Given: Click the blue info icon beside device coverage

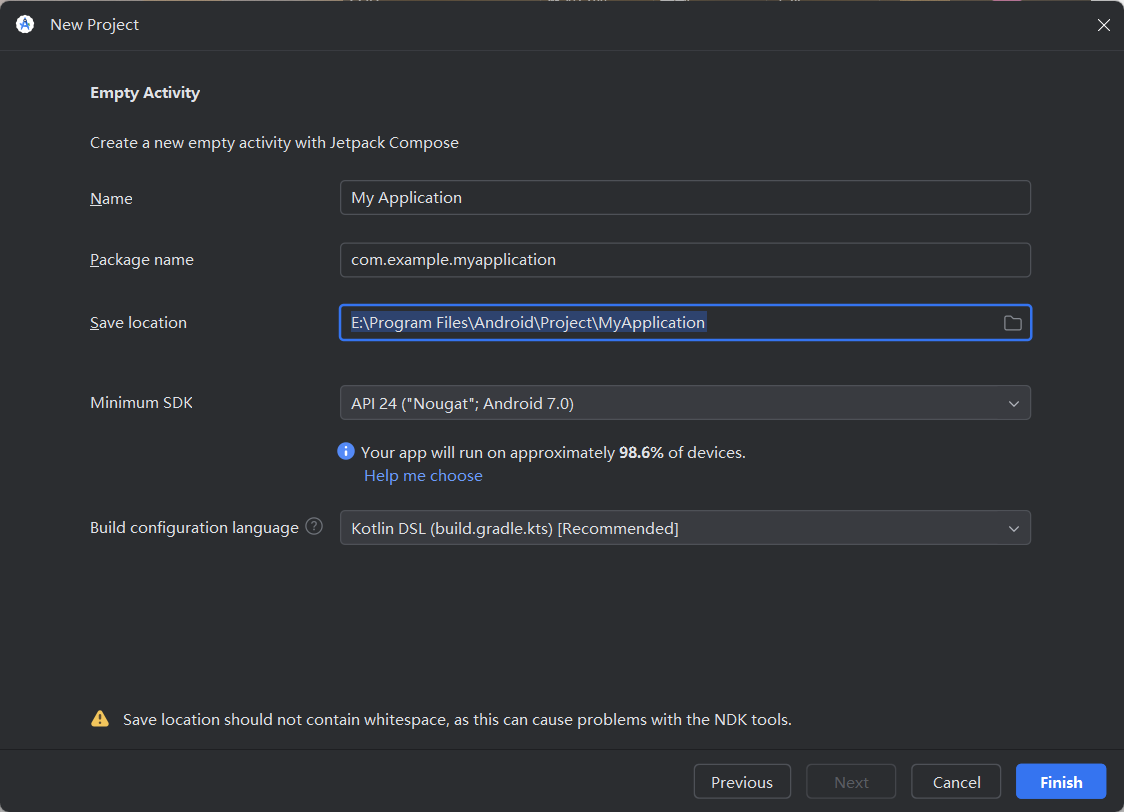Looking at the screenshot, I should point(346,452).
